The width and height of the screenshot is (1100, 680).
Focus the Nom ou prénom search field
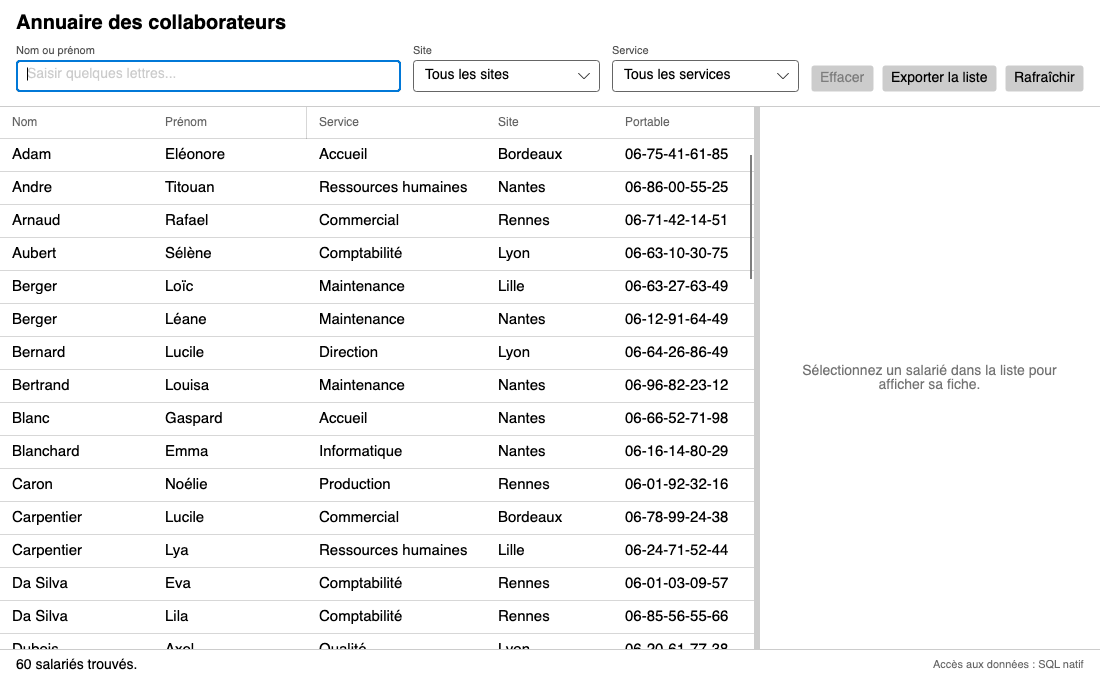(208, 76)
